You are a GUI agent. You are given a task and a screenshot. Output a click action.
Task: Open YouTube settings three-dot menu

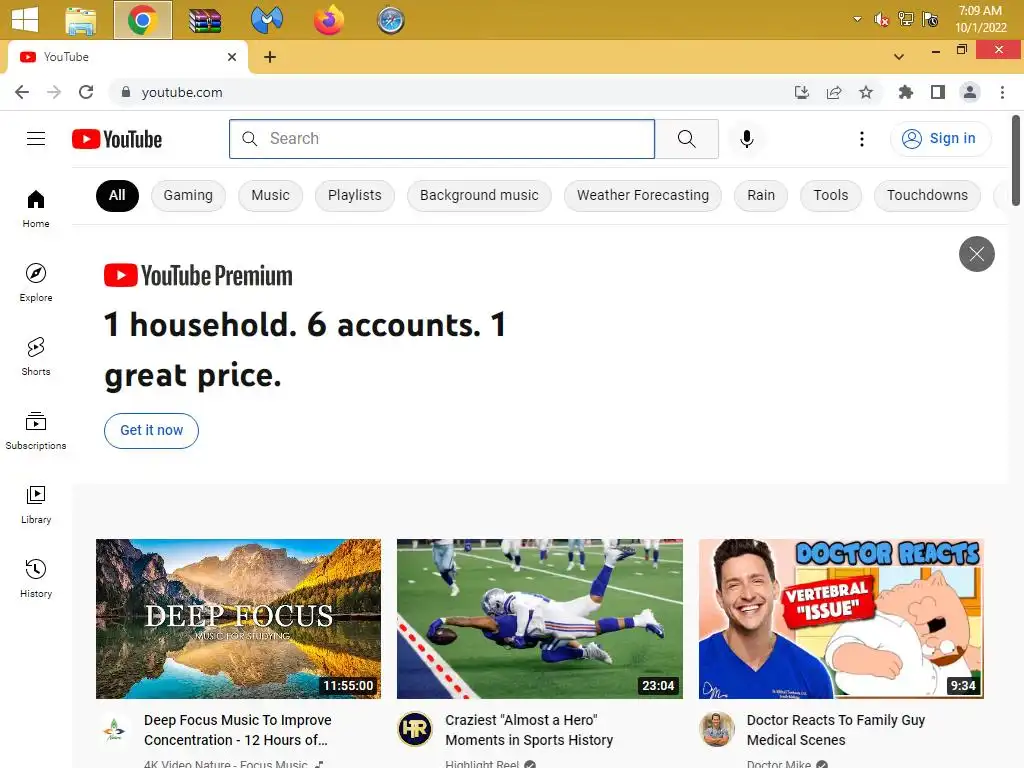[x=862, y=138]
